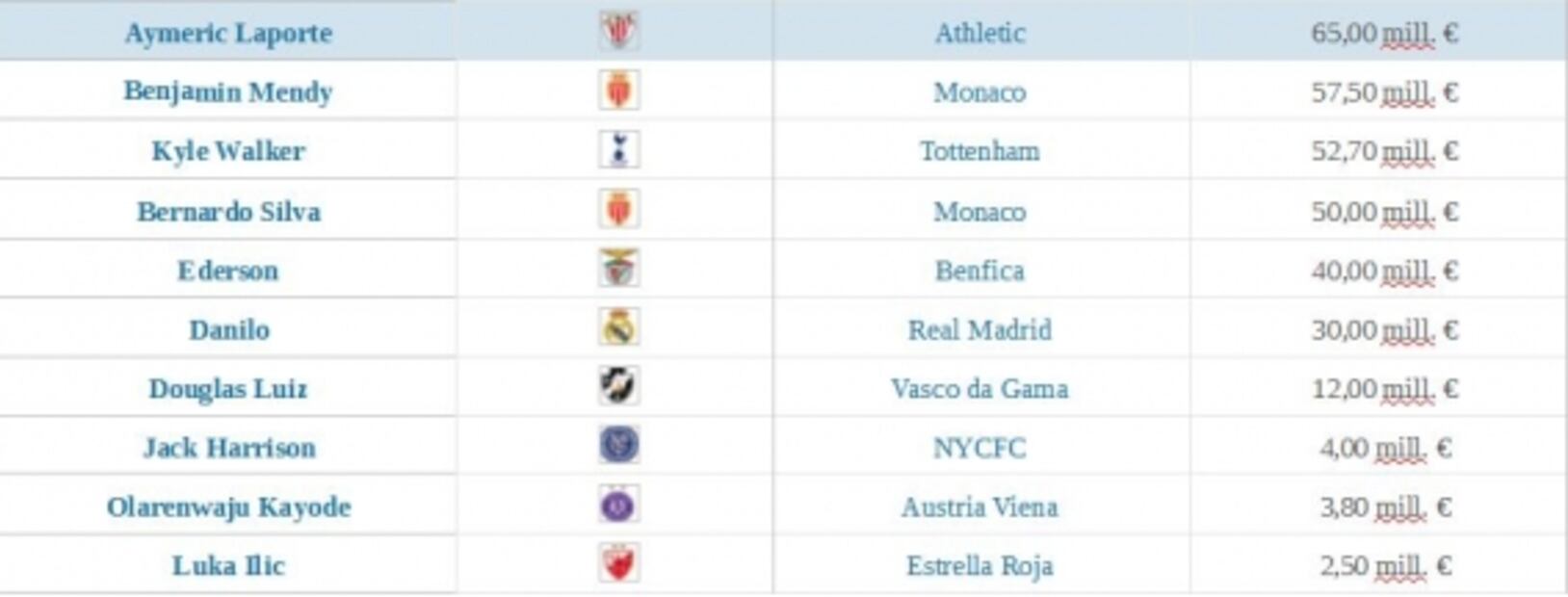
Task: Open the Danilo player link
Action: click(x=228, y=330)
